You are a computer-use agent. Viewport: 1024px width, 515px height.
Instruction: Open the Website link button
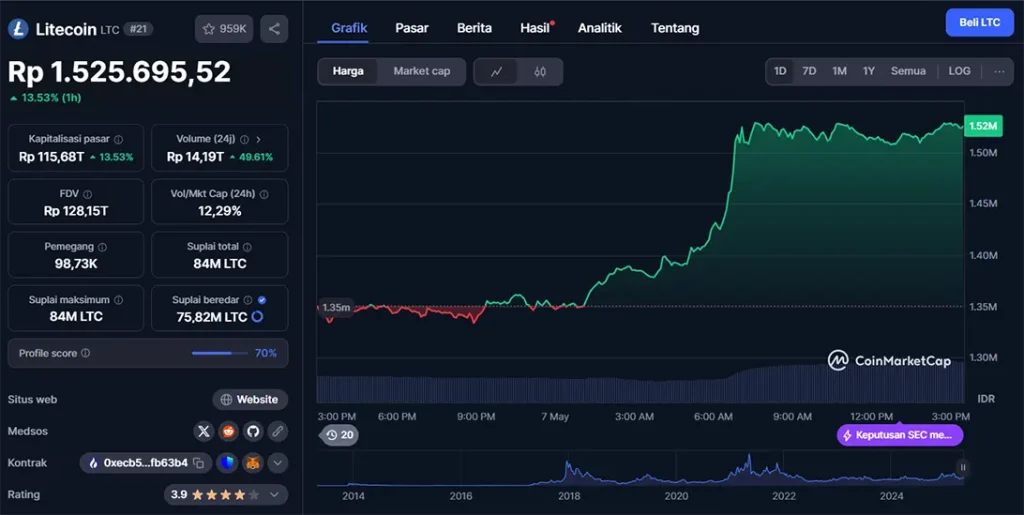point(250,399)
